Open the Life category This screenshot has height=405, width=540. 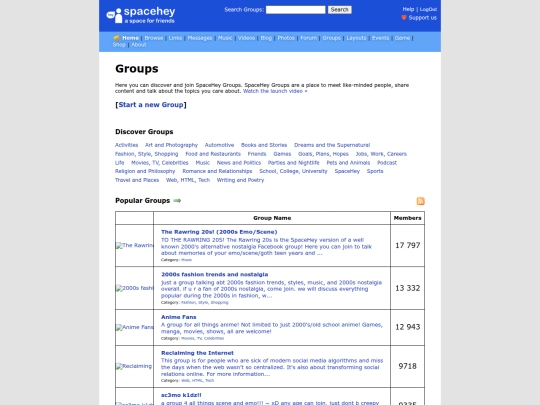coord(120,163)
